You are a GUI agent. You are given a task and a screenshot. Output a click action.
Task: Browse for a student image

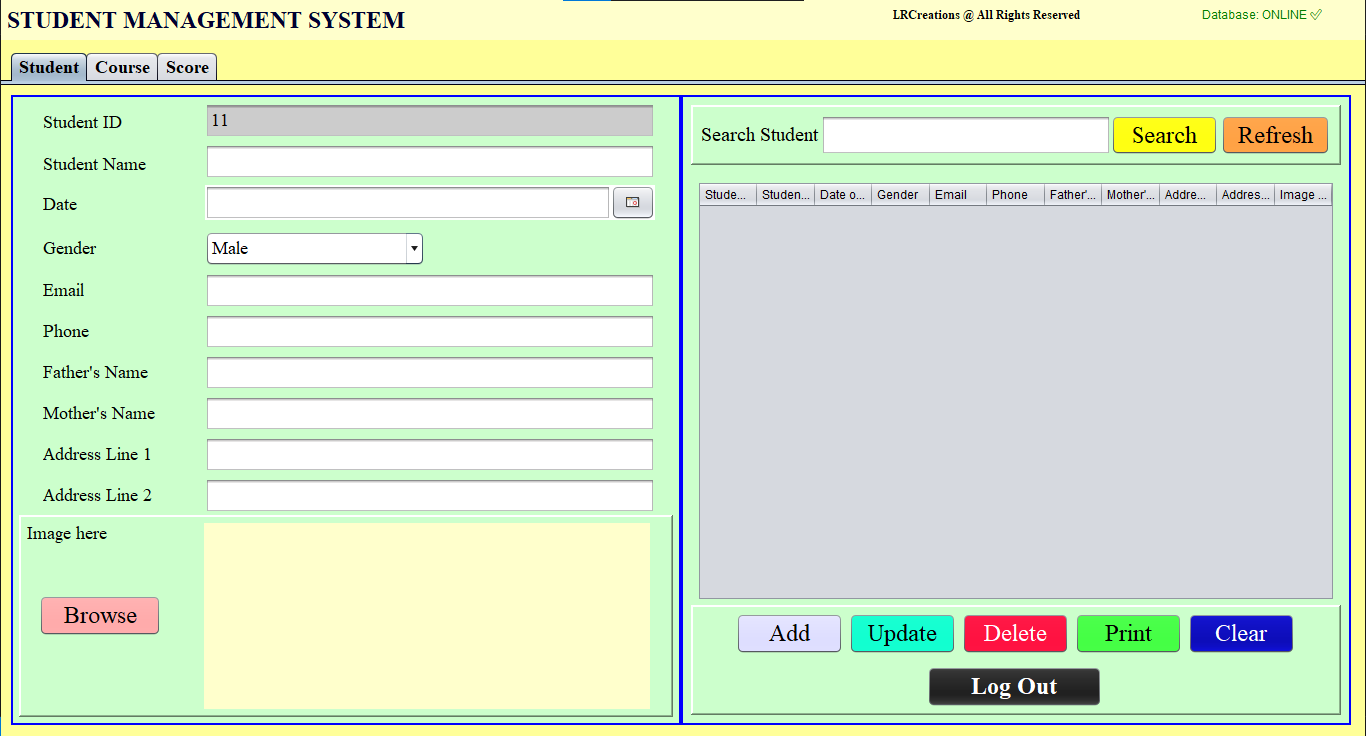pyautogui.click(x=100, y=616)
